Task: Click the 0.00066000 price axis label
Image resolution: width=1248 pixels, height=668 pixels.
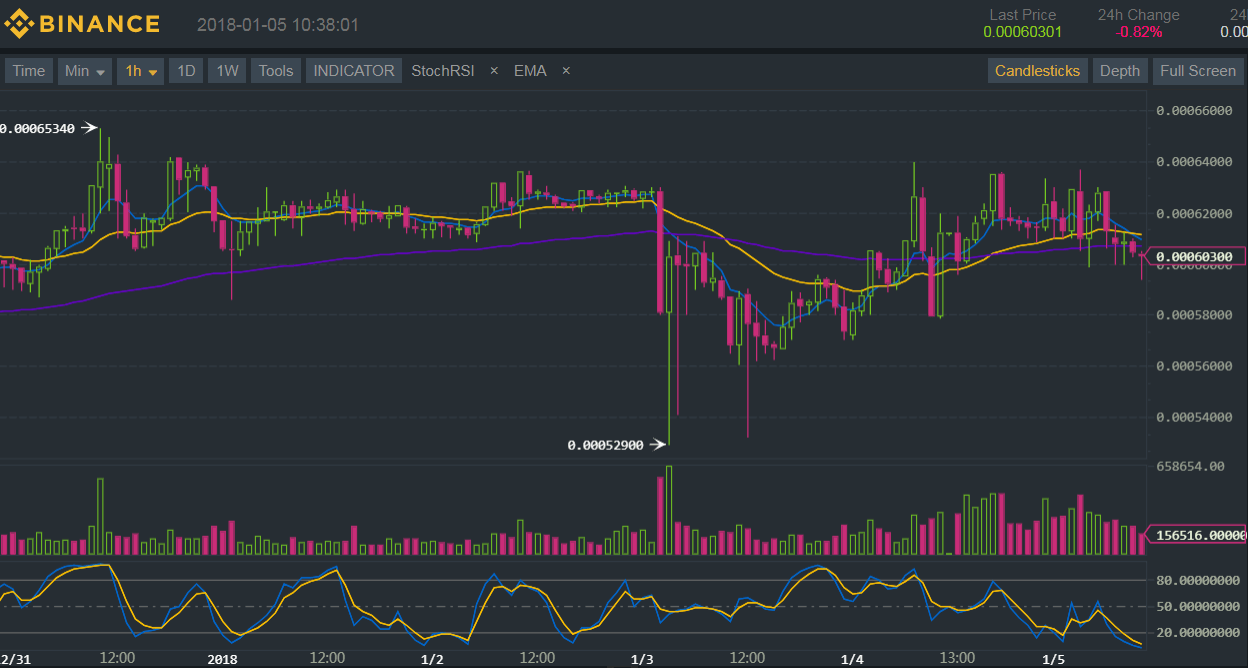Action: coord(1194,111)
